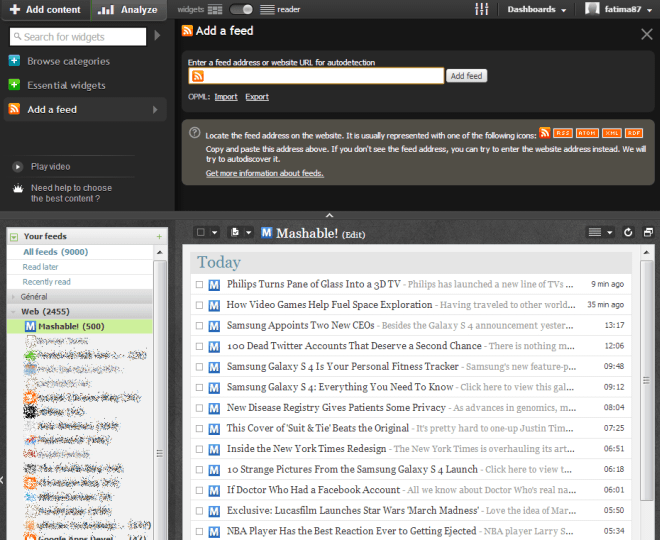Click the plus icon next to Your feeds
Screen dimensions: 660x540
point(159,236)
